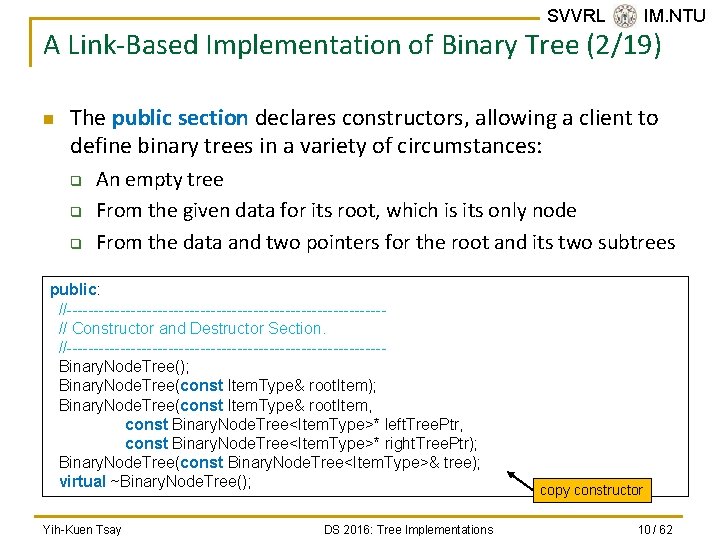Select the slide title 'A Link-Based Implementation of Binary Tree (2/19)'

click(x=352, y=45)
